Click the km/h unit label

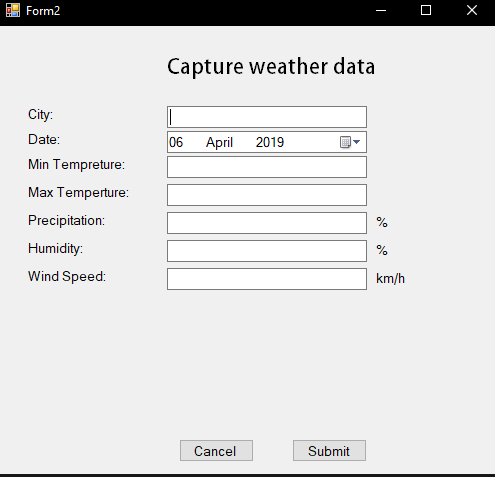pos(390,278)
